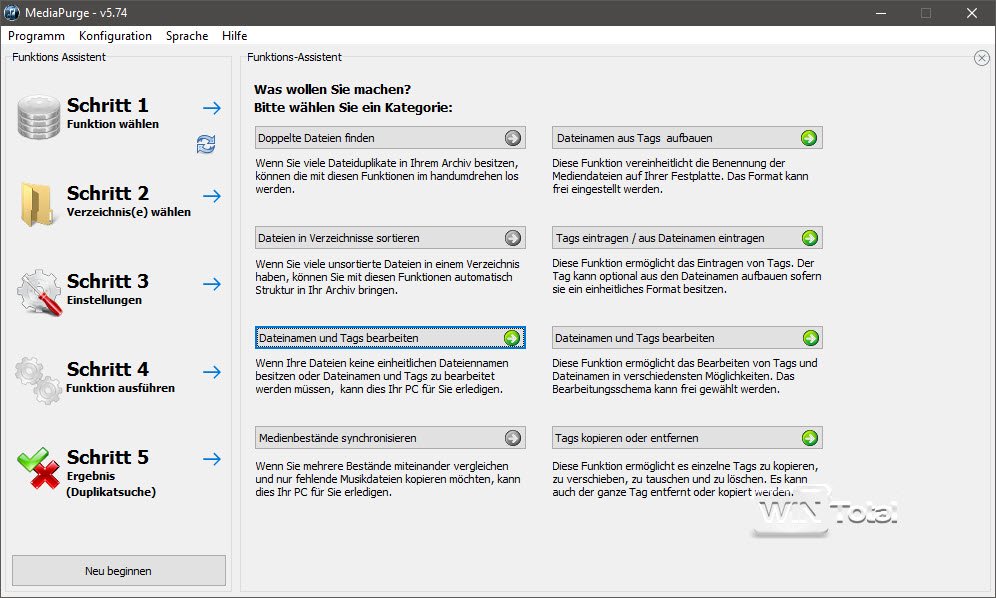The height and width of the screenshot is (598, 996).
Task: Expand Schritt 1 using its blue arrow
Action: [x=211, y=108]
